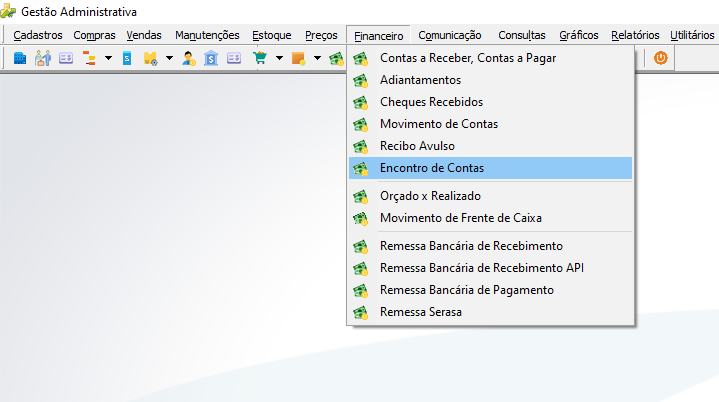Click the Gestão Administrativa app icon in title bar
The height and width of the screenshot is (402, 719).
coord(8,11)
